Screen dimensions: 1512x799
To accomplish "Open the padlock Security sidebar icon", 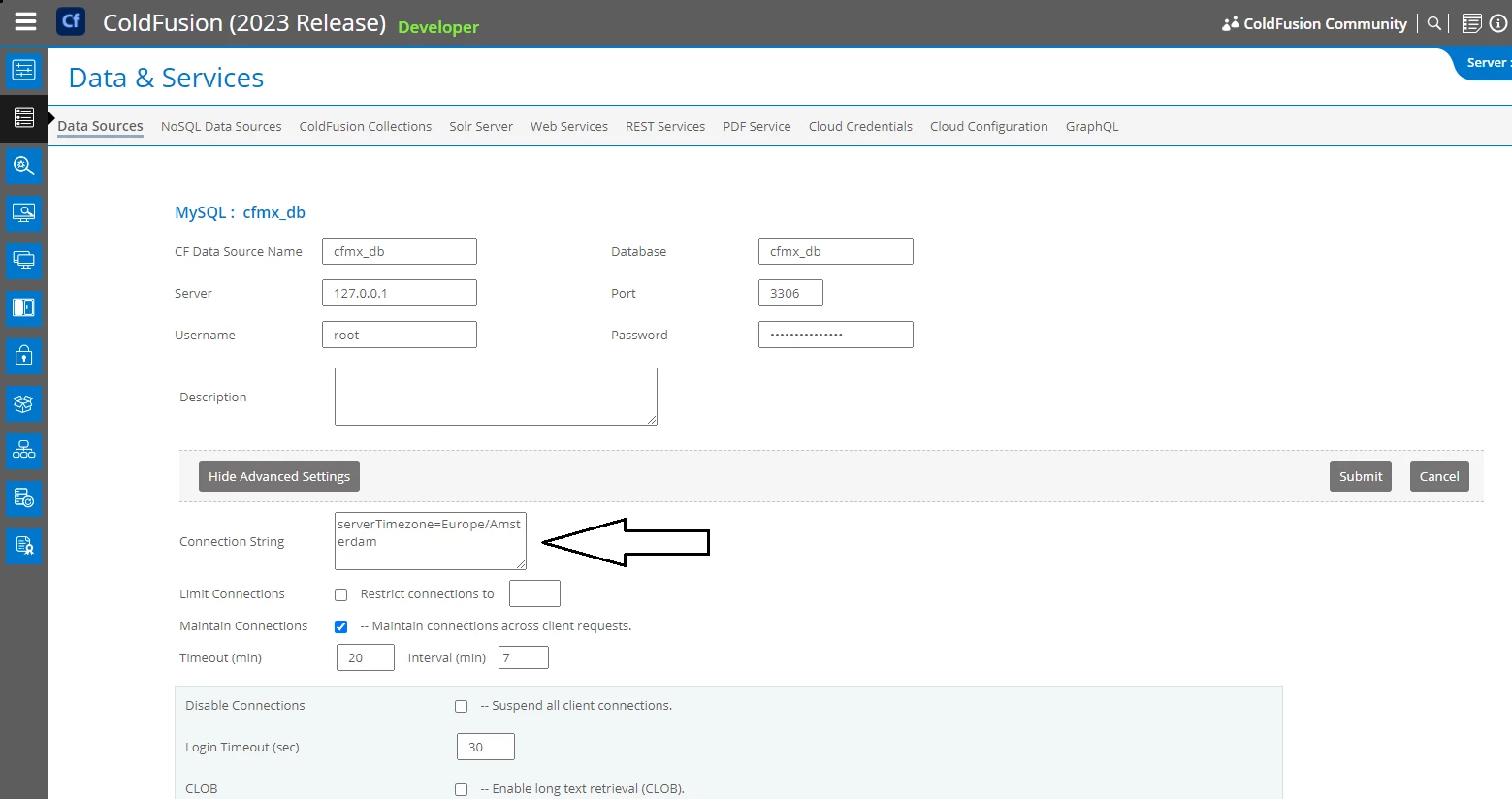I will click(x=23, y=355).
